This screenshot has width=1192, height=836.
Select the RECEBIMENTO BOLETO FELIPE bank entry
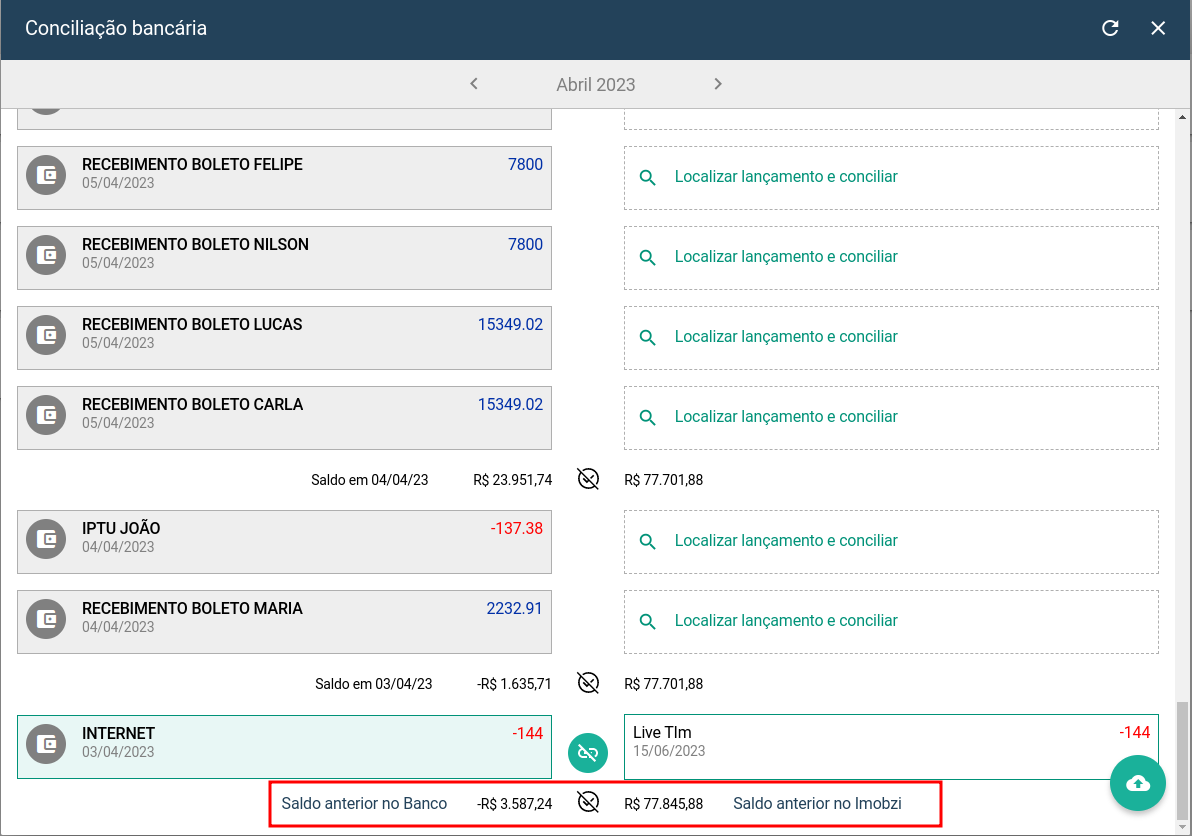(284, 178)
